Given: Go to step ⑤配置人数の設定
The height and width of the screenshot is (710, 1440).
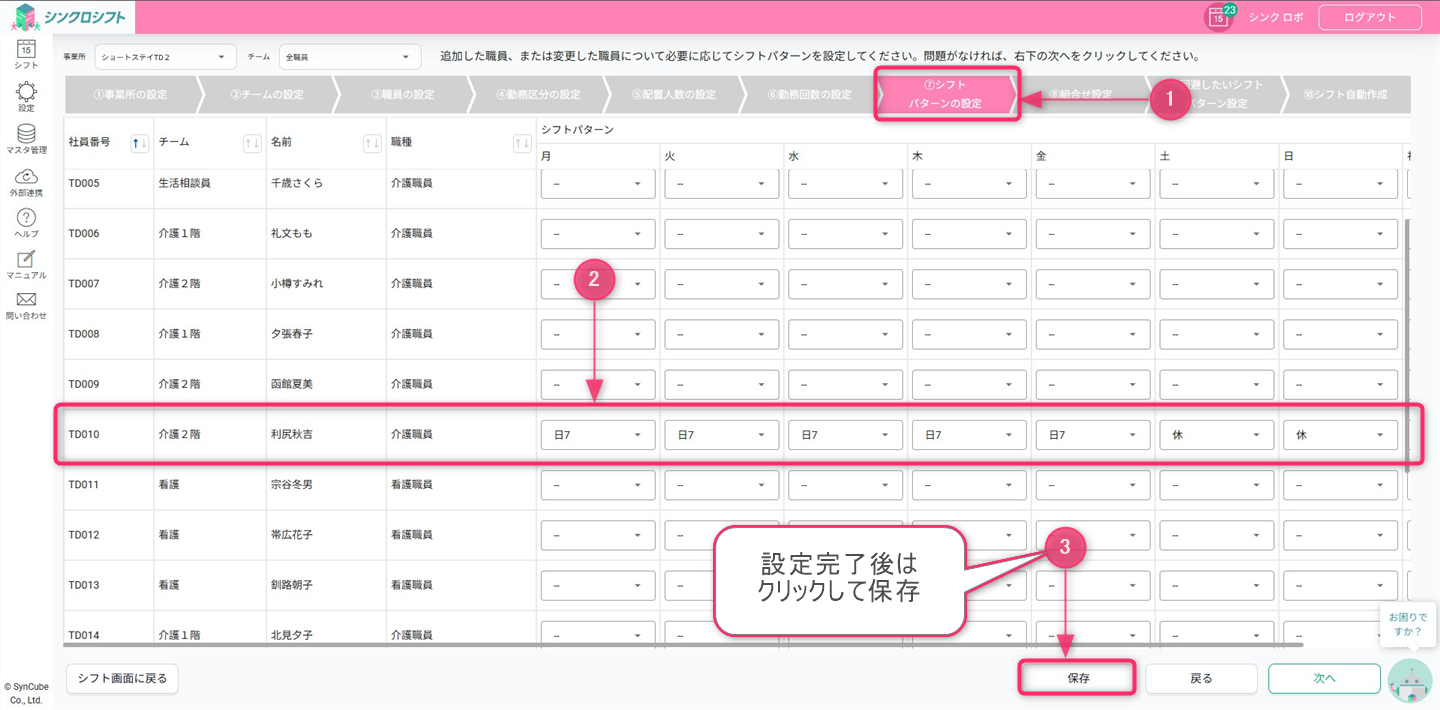Looking at the screenshot, I should (x=673, y=95).
